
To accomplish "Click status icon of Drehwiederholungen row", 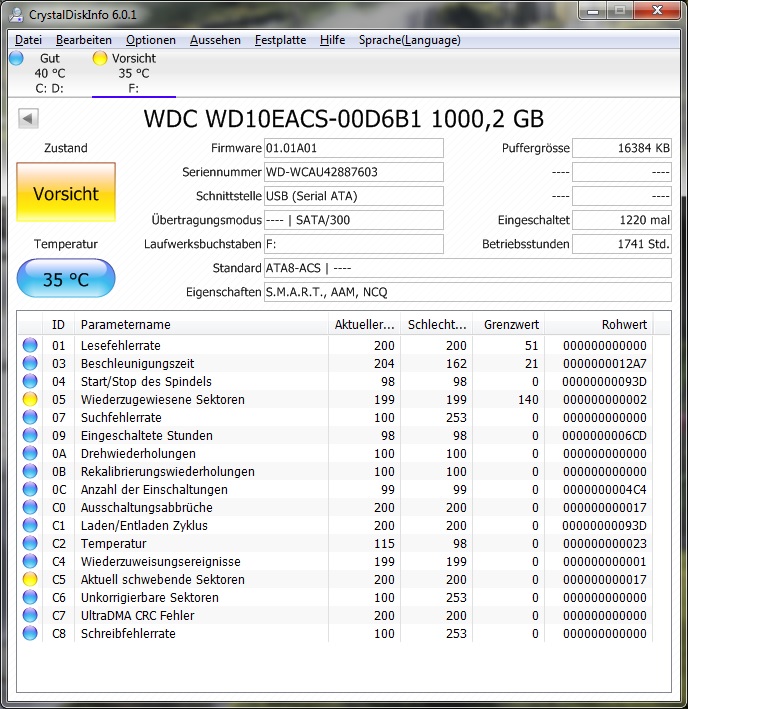I will point(30,453).
